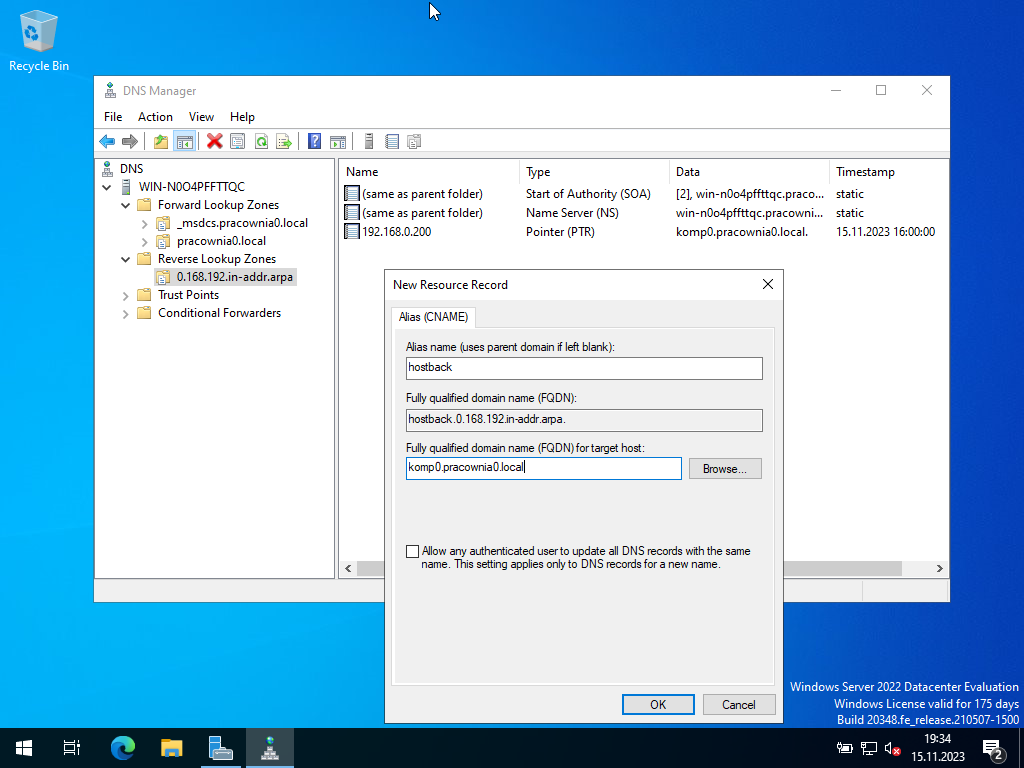Screen dimensions: 1024x768
Task: Sort records by the Data column header
Action: [750, 172]
